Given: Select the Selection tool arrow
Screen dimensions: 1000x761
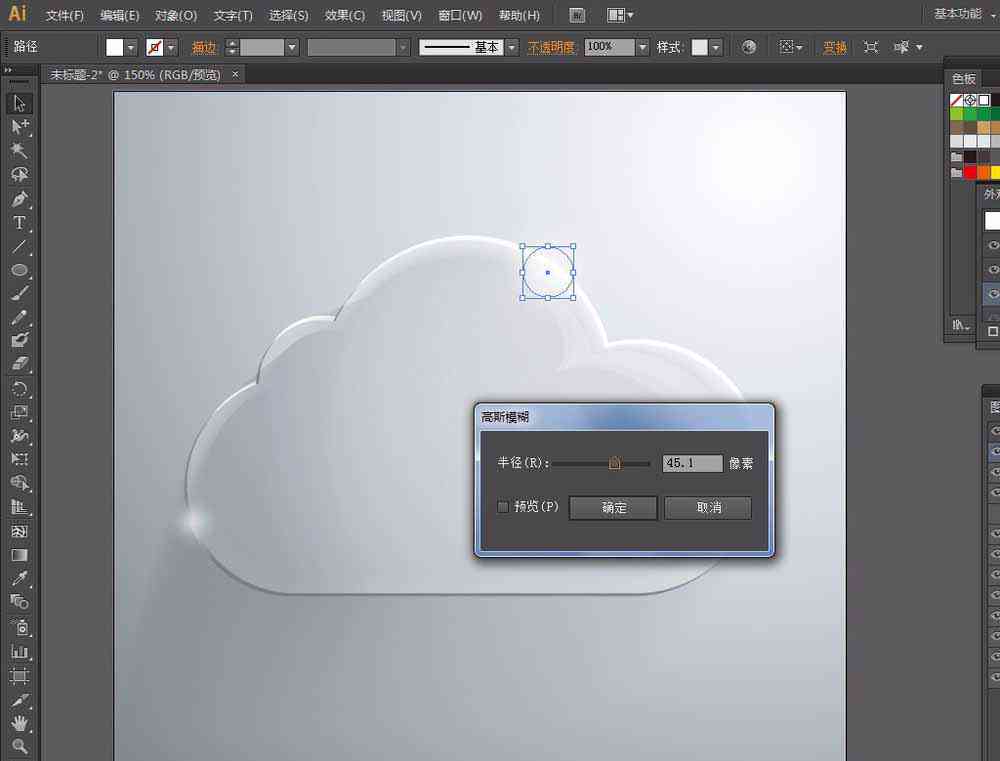Looking at the screenshot, I should pos(19,103).
